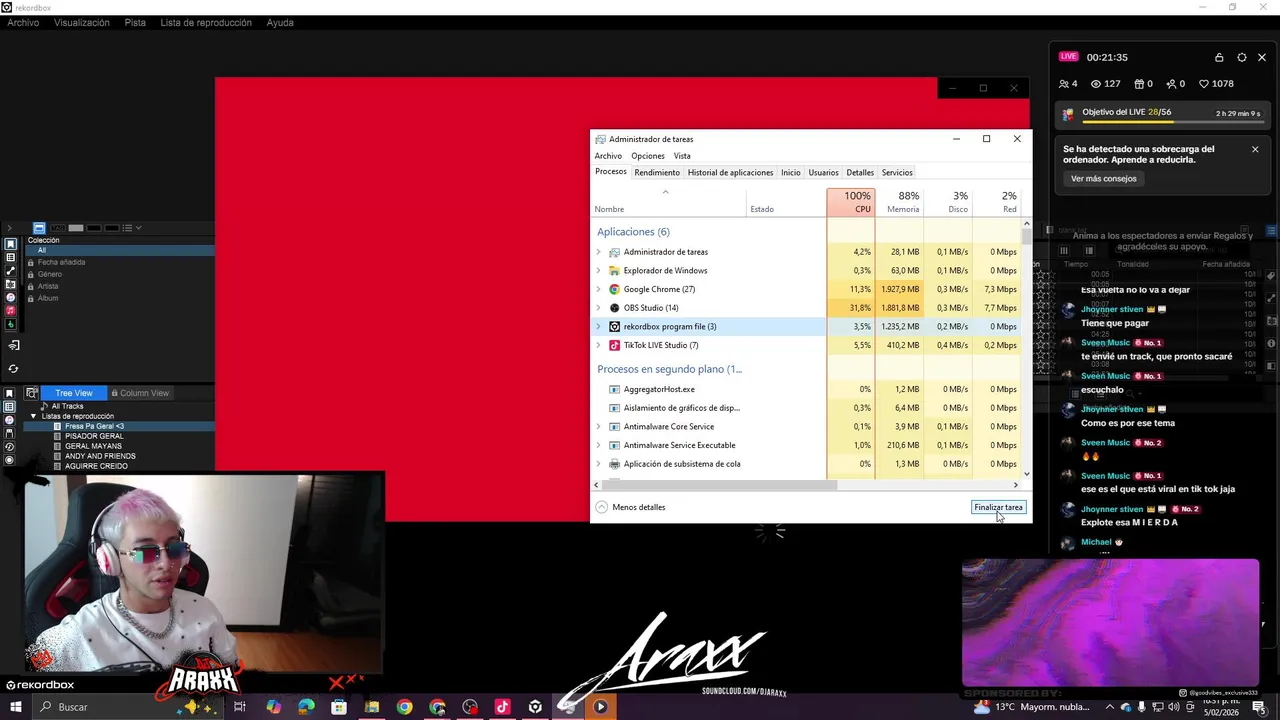Open Microsoft Edge from the taskbar

[x=306, y=707]
